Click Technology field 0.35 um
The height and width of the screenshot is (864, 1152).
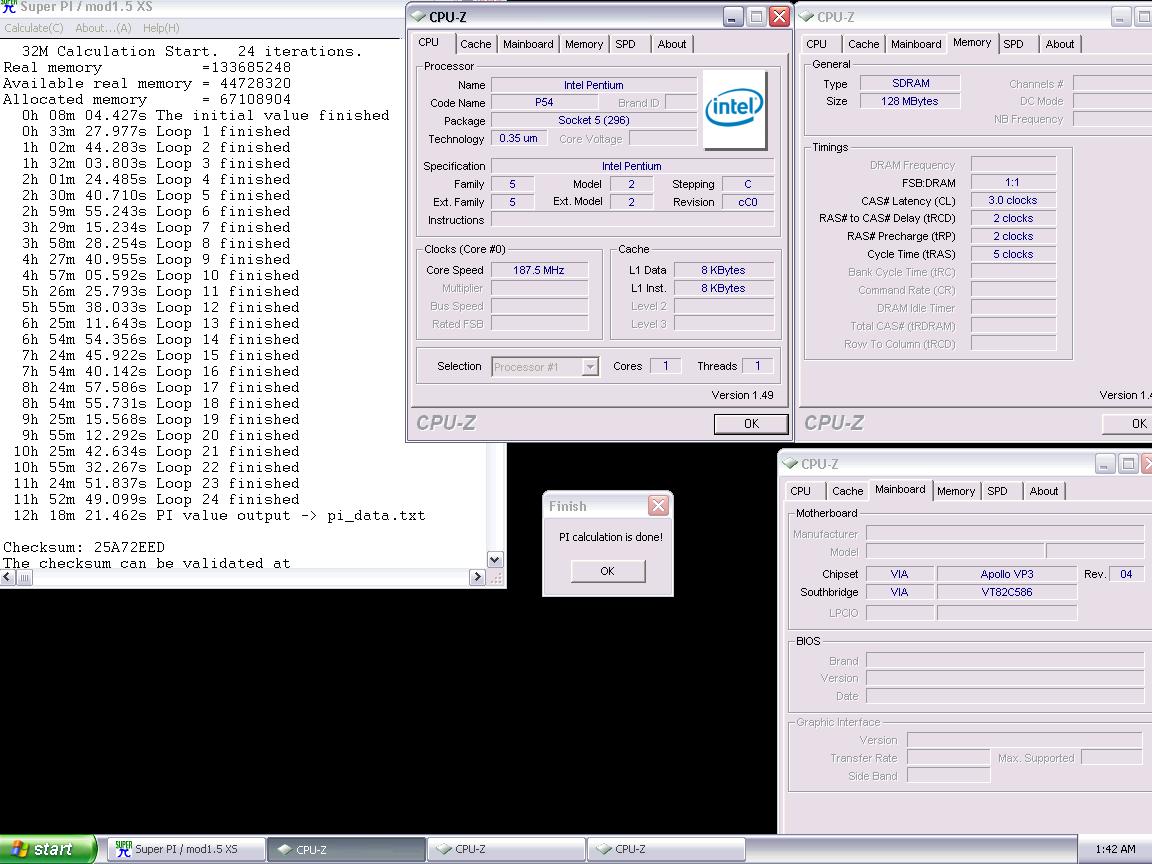519,138
